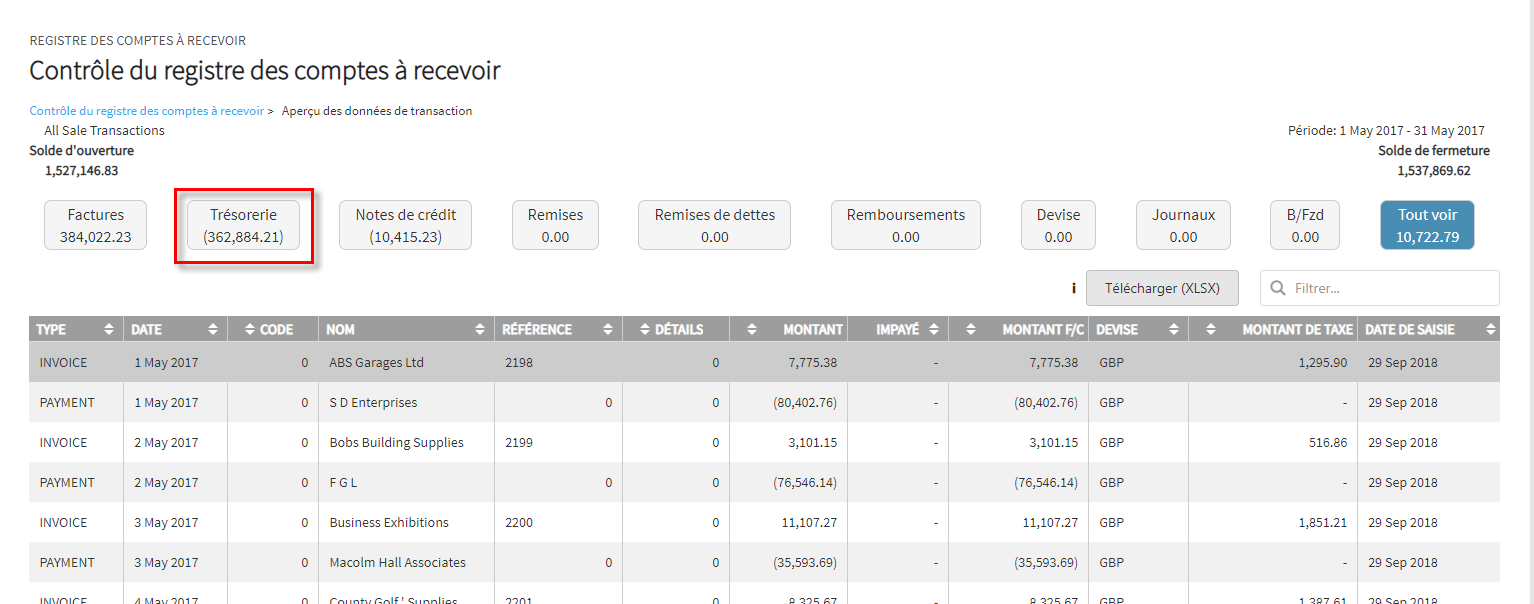Show B/Fzd transactions
This screenshot has height=604, width=1534.
1304,225
